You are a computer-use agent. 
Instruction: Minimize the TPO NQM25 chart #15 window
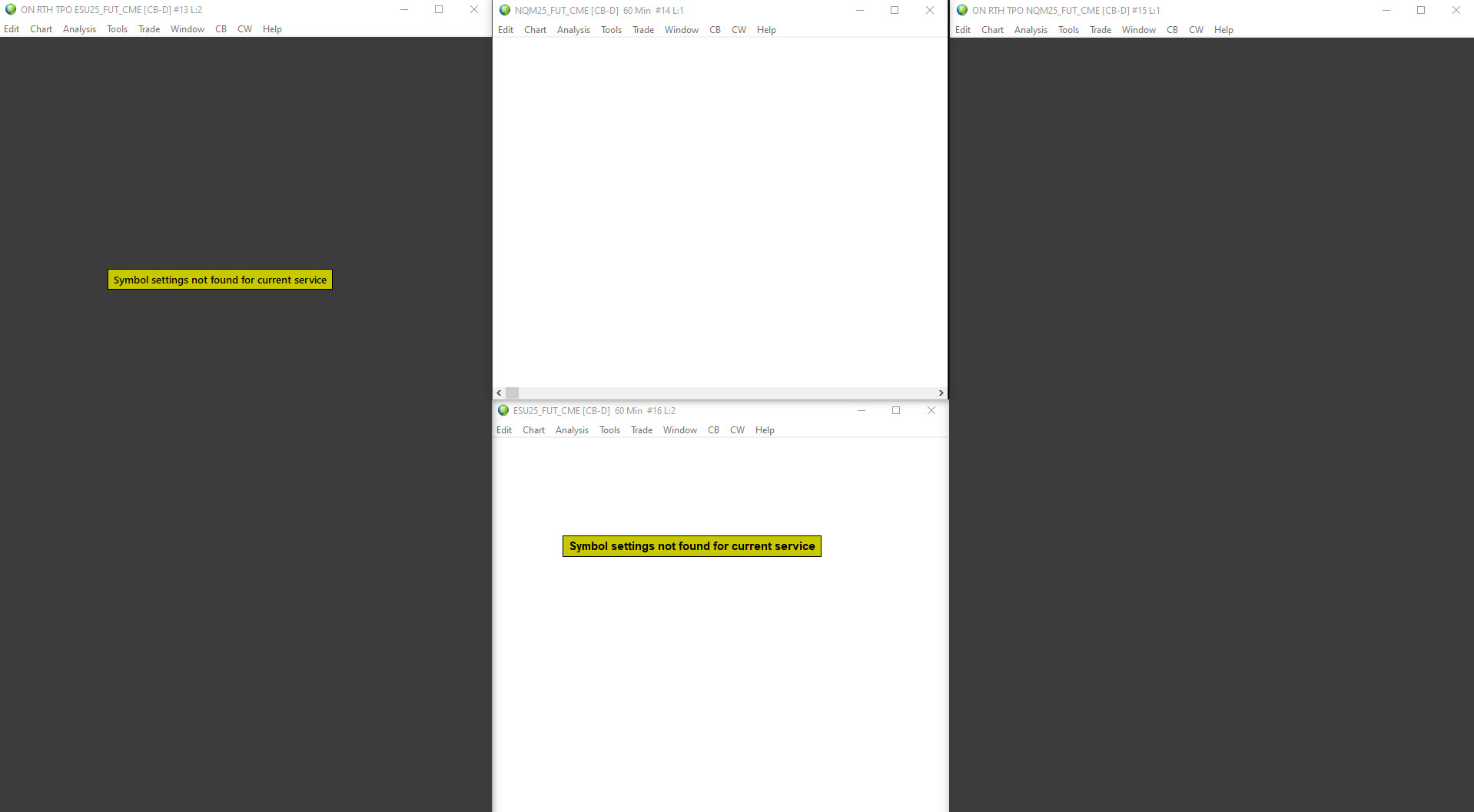1386,11
